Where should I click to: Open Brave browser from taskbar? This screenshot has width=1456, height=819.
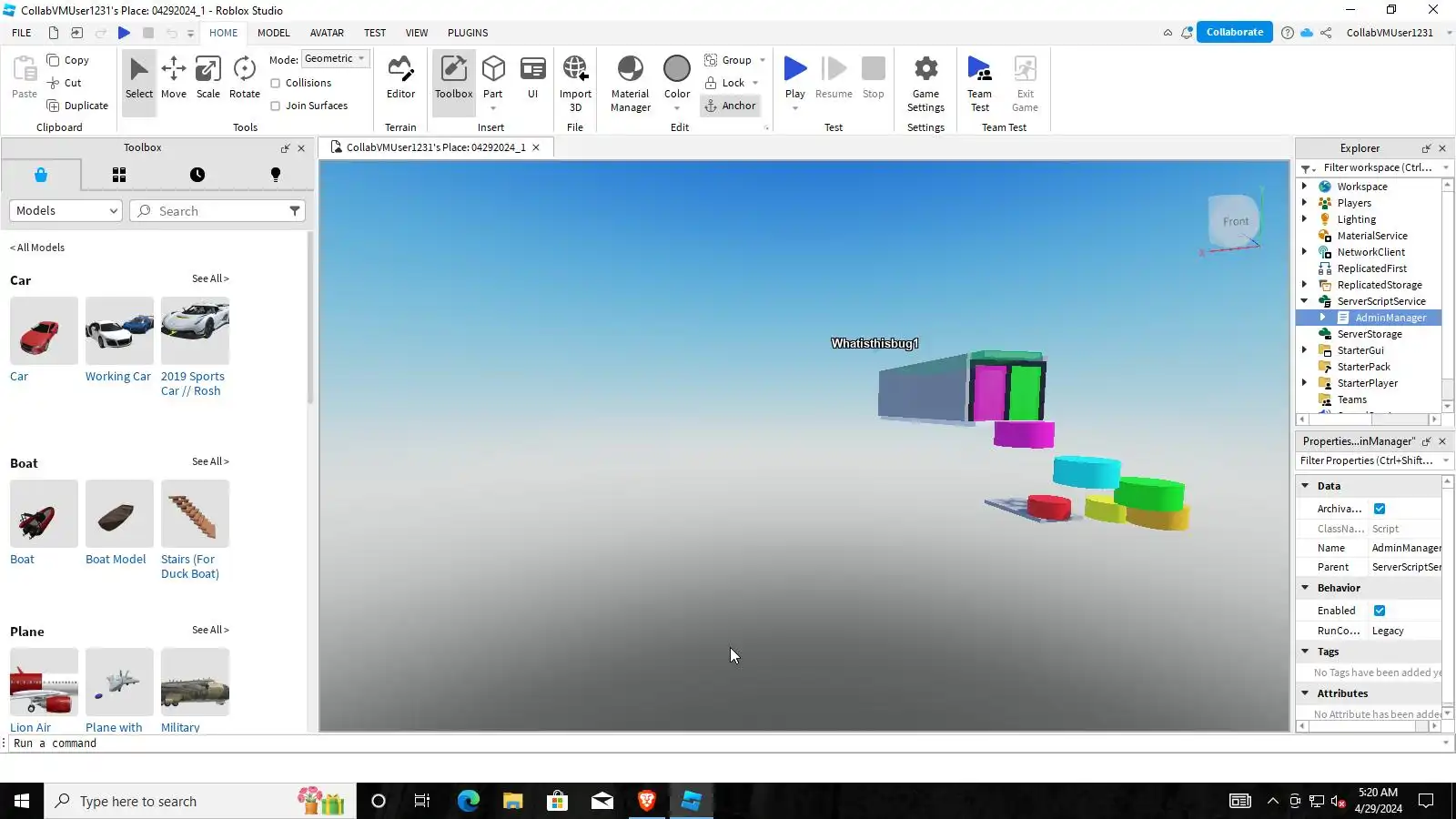[647, 801]
